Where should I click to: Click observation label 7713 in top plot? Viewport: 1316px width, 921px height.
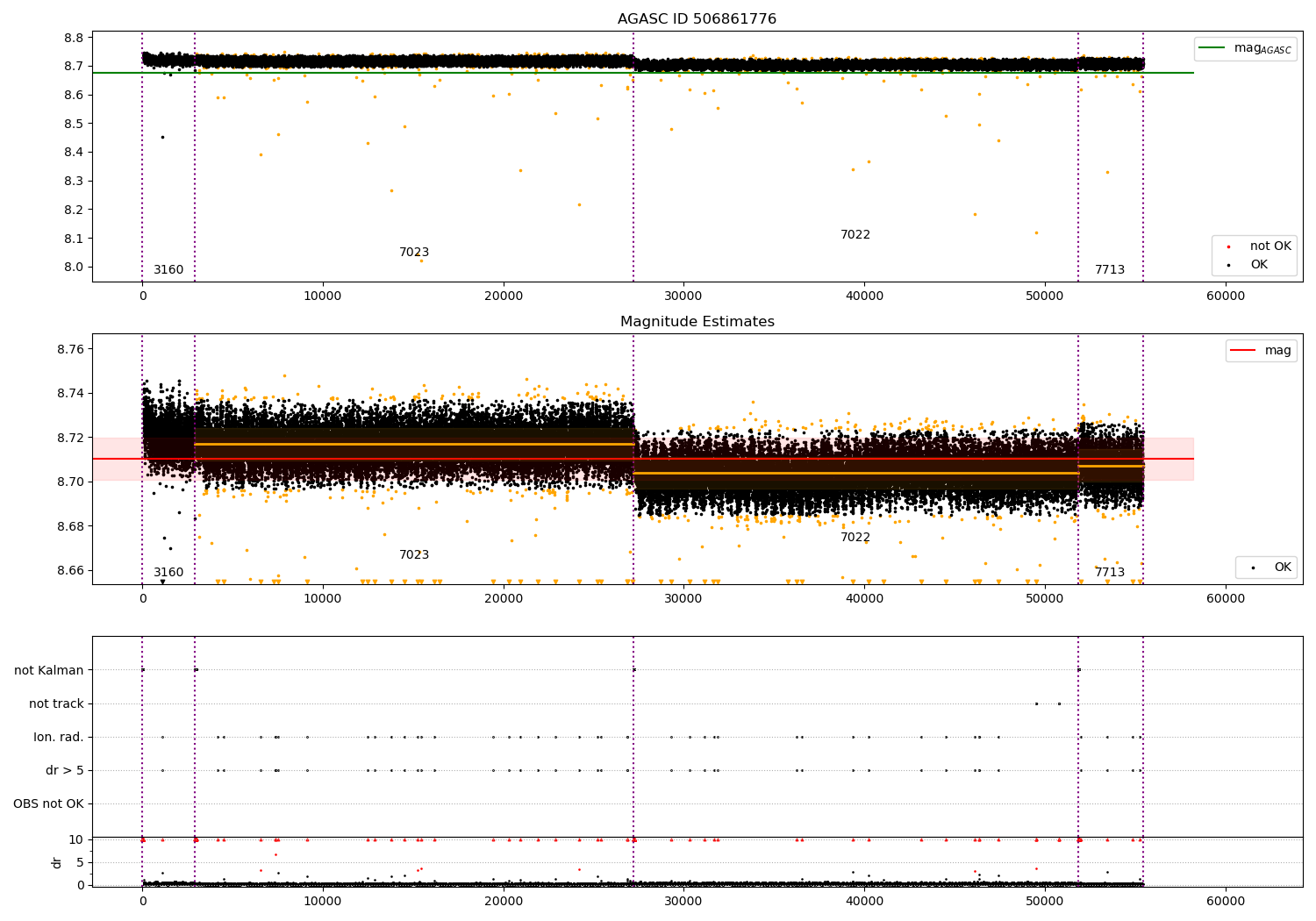click(1110, 270)
